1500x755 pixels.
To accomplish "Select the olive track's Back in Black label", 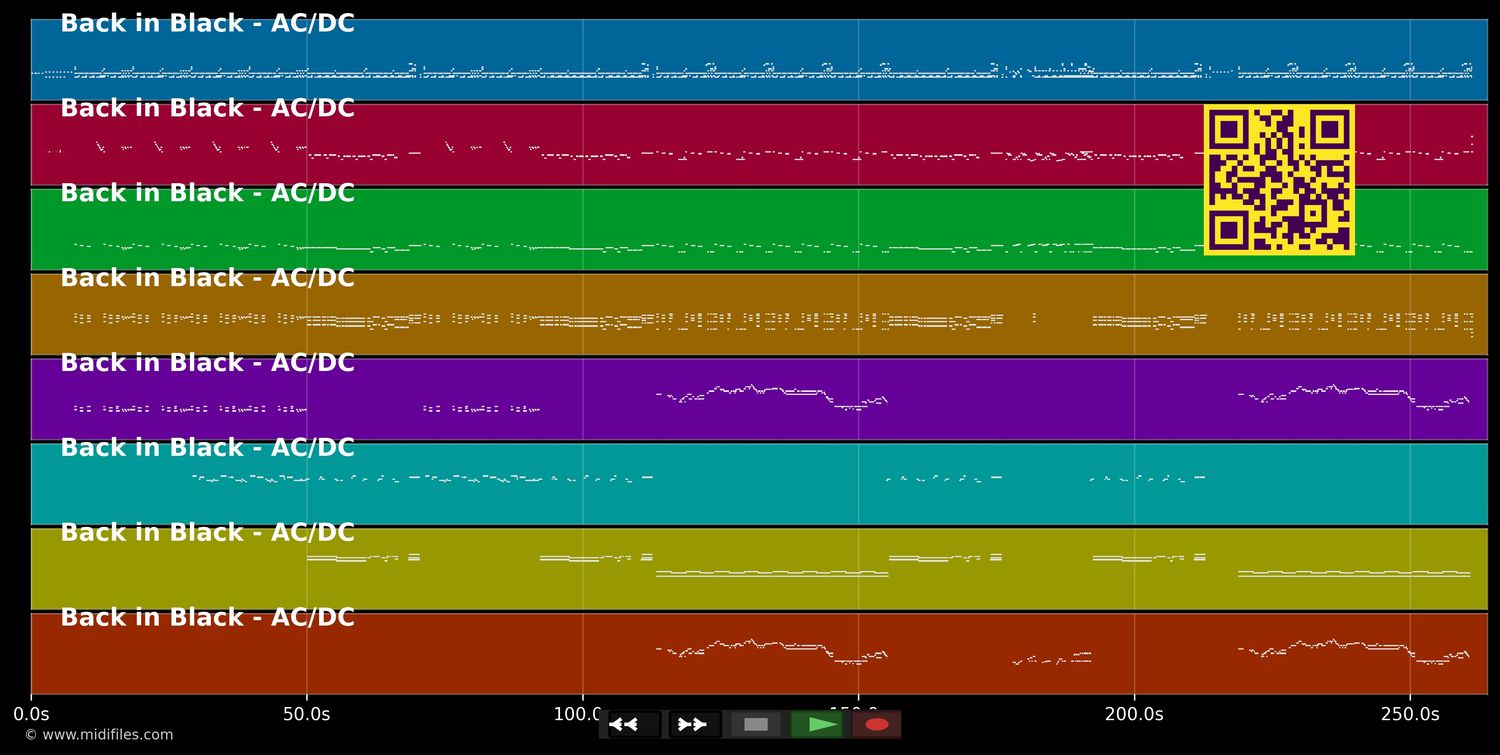I will point(207,533).
